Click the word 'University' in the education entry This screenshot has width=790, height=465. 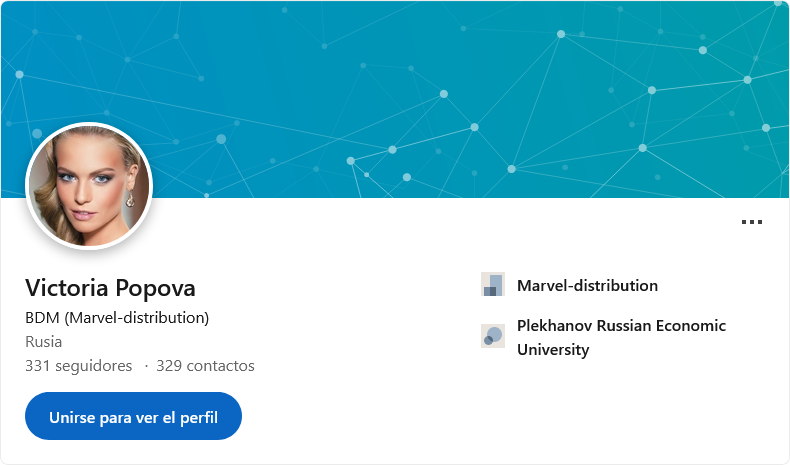(x=553, y=350)
